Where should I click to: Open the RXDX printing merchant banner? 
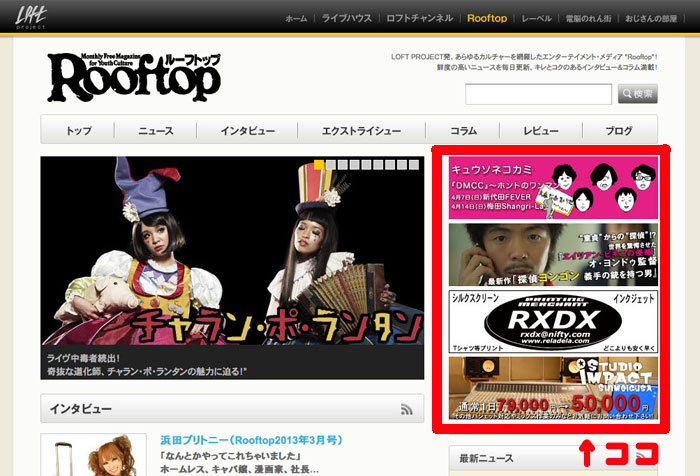[553, 322]
